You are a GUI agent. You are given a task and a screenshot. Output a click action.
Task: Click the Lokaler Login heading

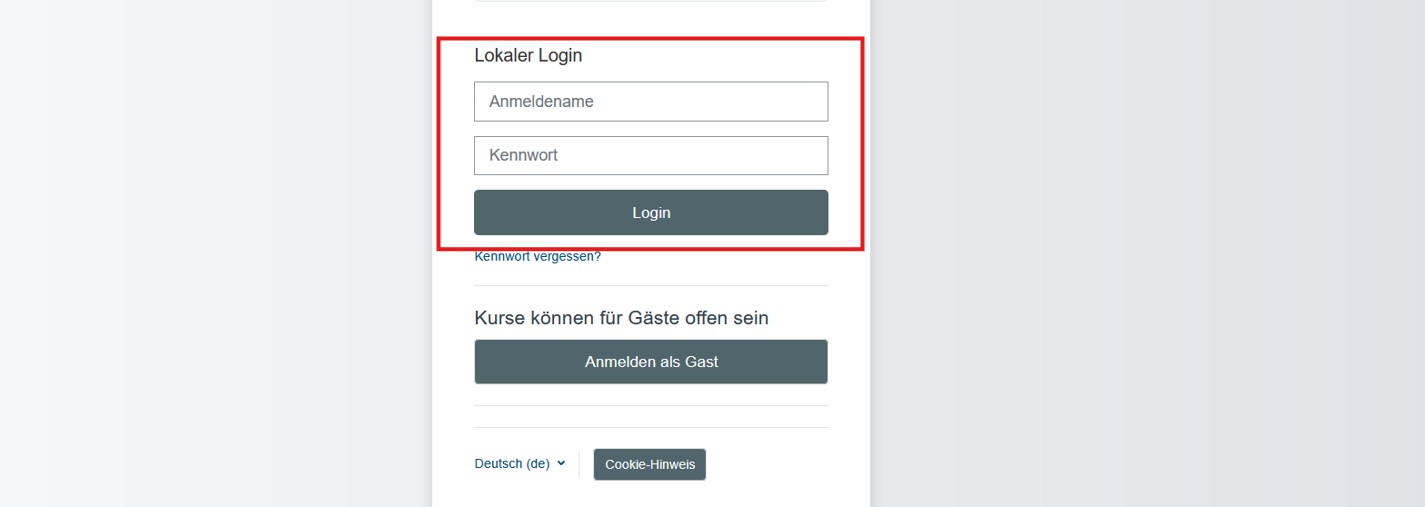coord(528,55)
